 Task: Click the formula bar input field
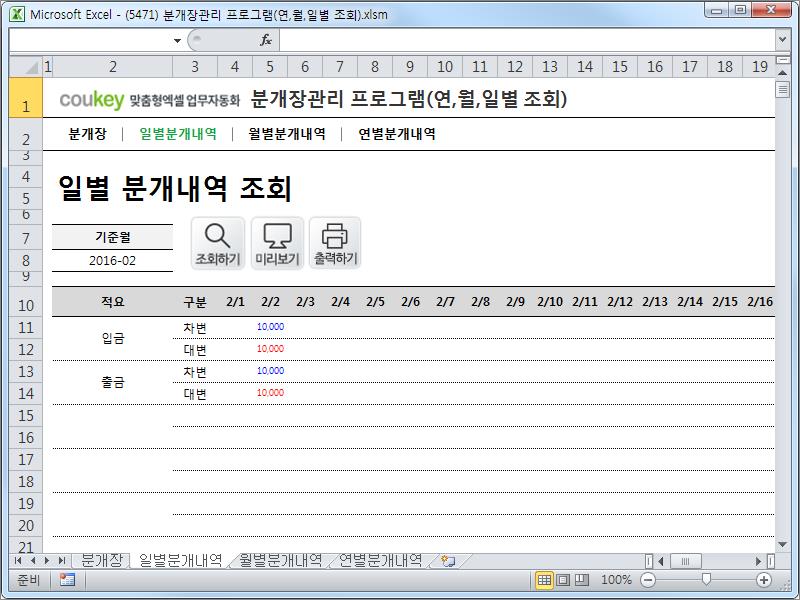527,40
